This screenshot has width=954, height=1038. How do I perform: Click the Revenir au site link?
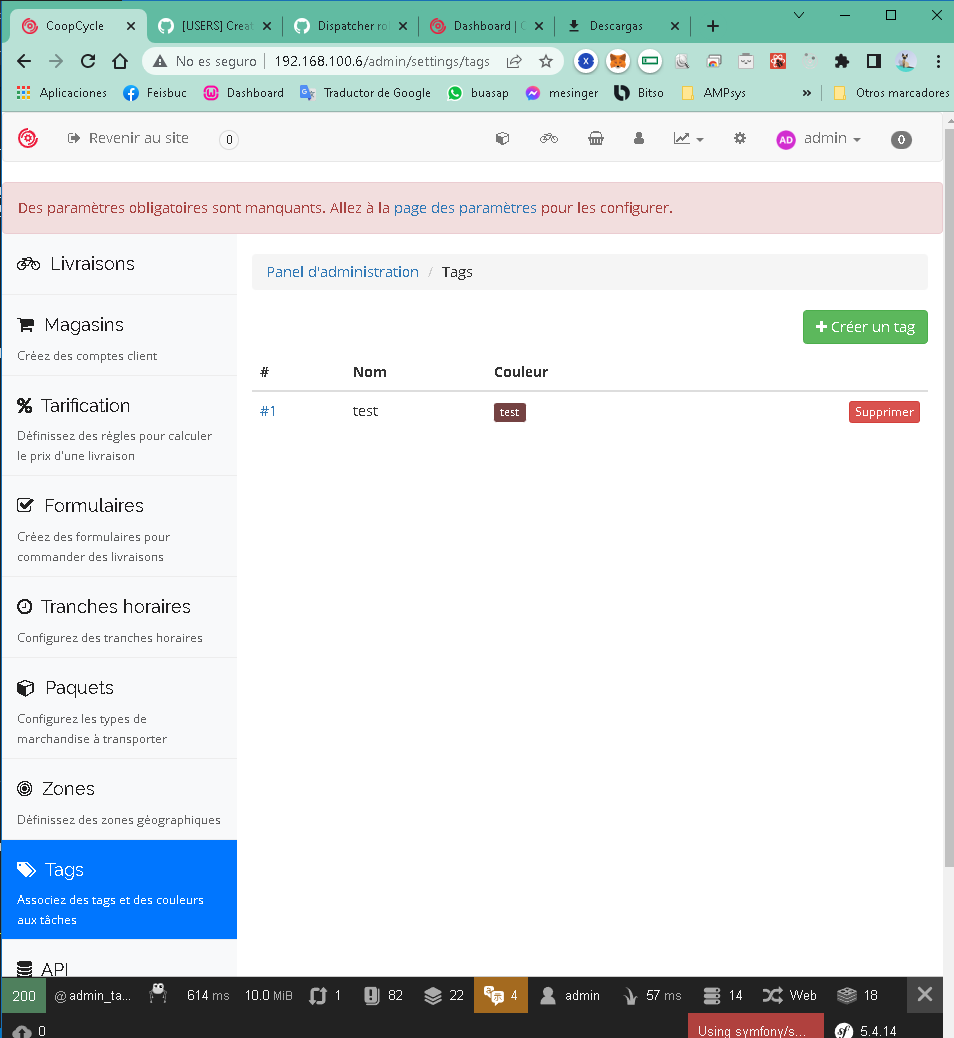(x=128, y=138)
